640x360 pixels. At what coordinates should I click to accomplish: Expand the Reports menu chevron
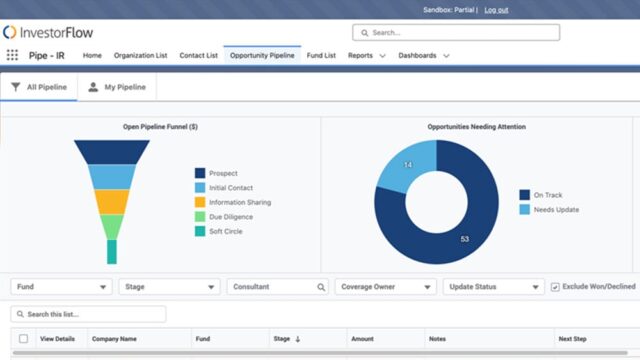pos(382,56)
